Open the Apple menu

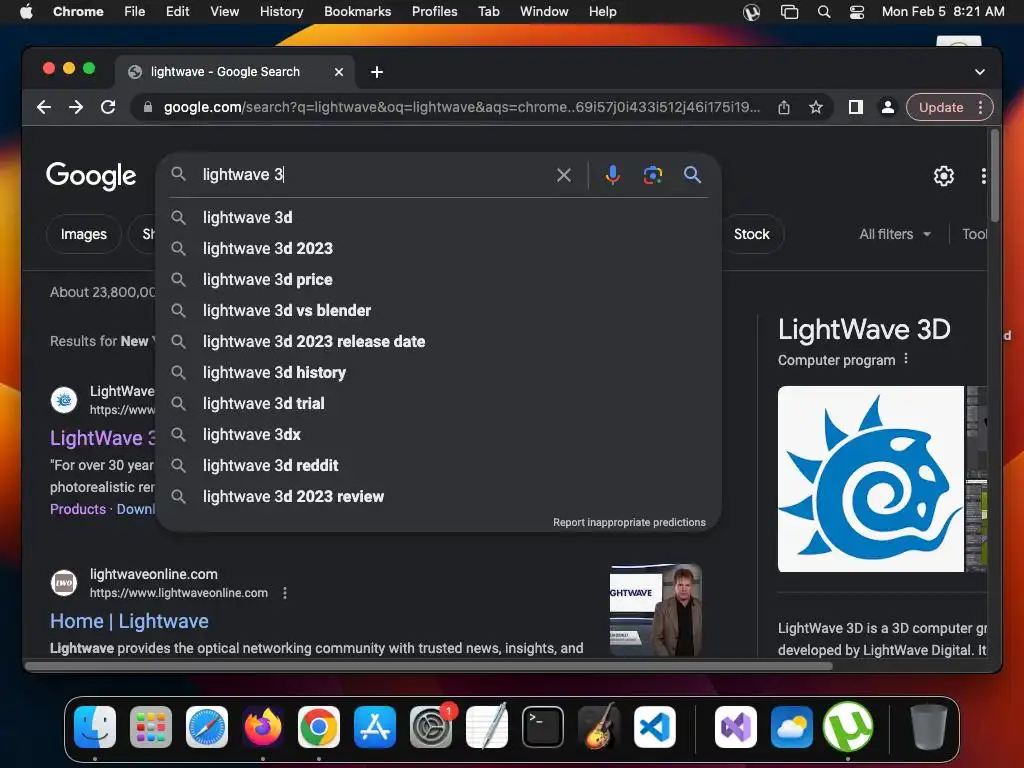(x=26, y=12)
